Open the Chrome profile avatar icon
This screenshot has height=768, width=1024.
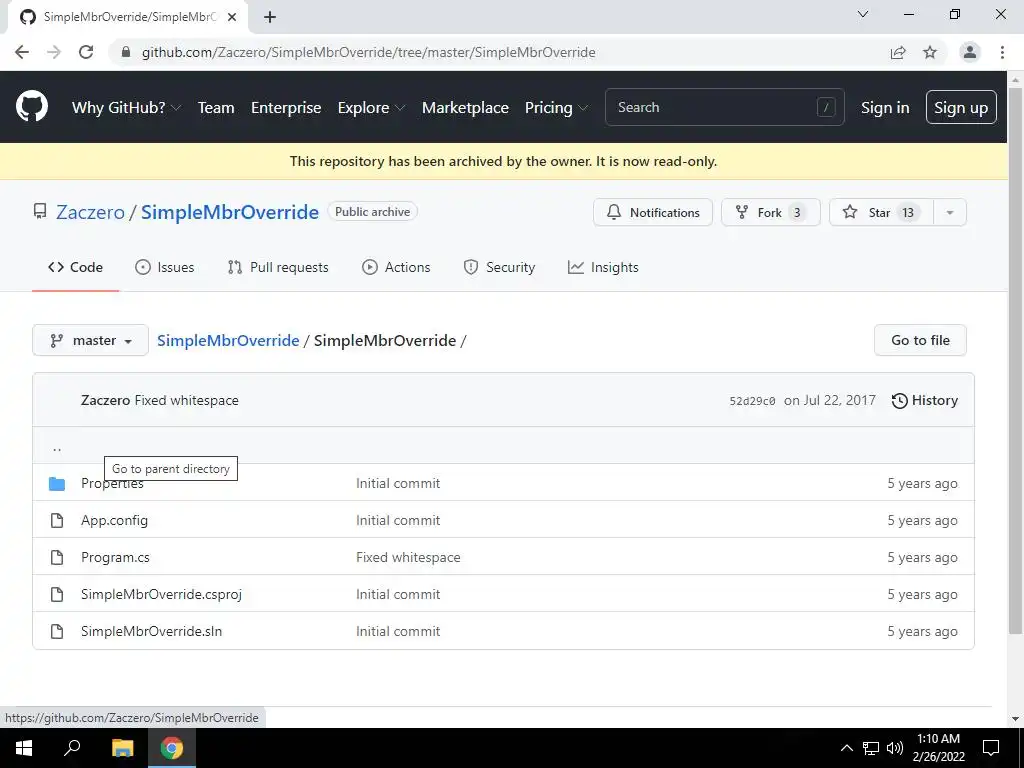tap(970, 52)
